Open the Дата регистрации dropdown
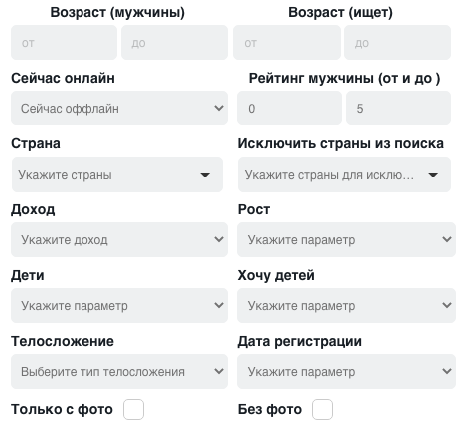This screenshot has height=432, width=474. point(346,371)
